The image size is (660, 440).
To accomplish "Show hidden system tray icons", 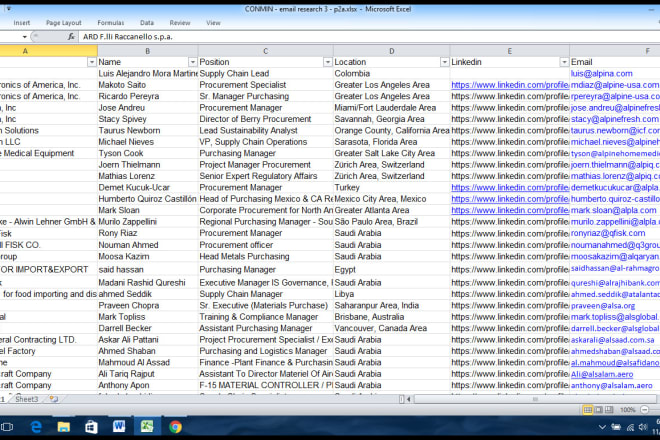I will 602,427.
